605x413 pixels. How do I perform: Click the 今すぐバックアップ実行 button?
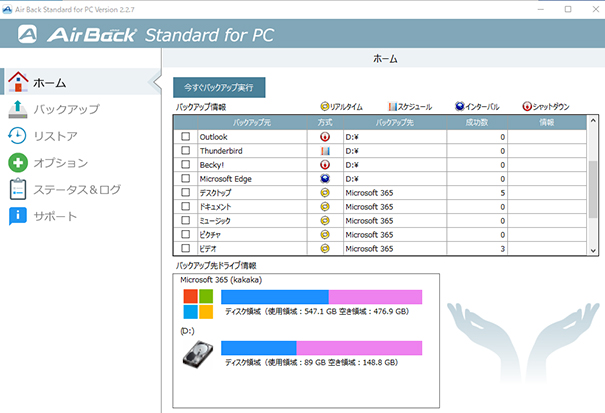pyautogui.click(x=219, y=88)
